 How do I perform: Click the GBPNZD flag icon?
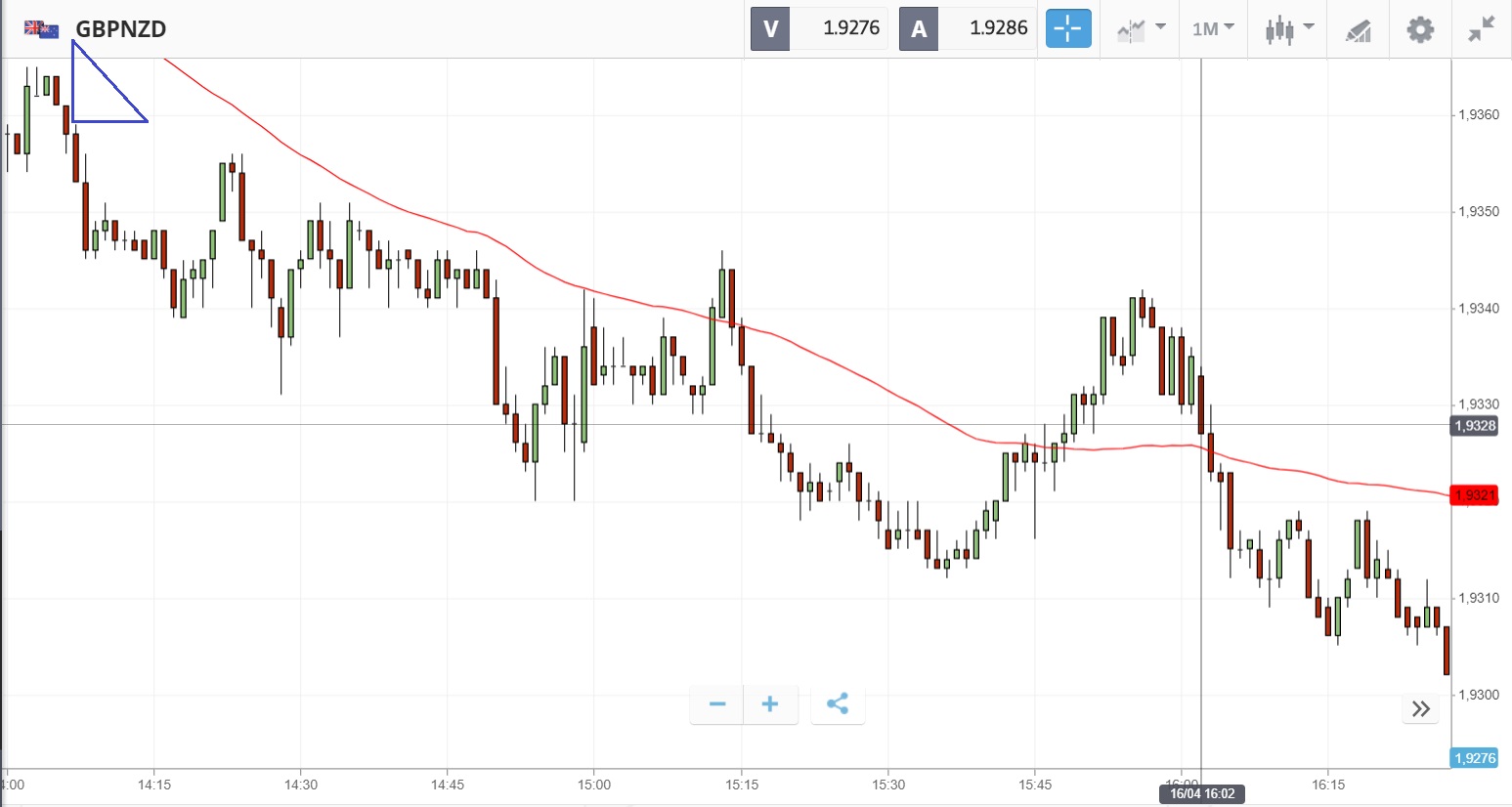(x=41, y=28)
